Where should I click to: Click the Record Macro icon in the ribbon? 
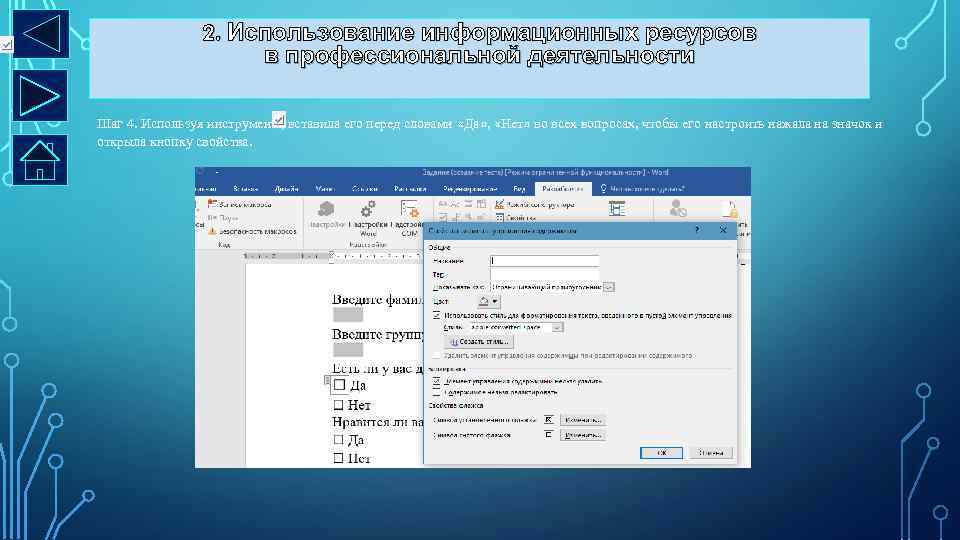[x=212, y=204]
